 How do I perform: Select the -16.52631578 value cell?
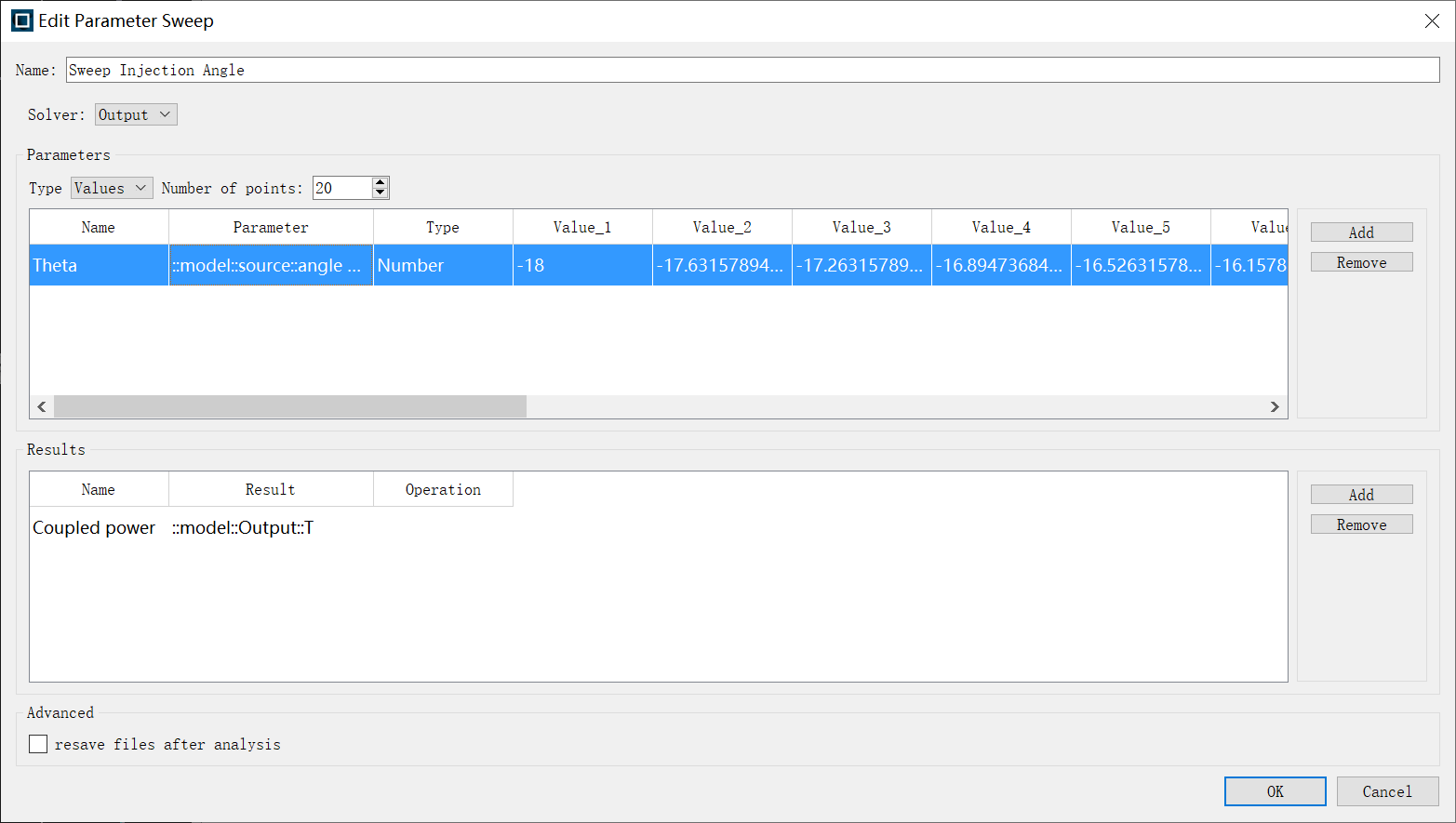1141,265
